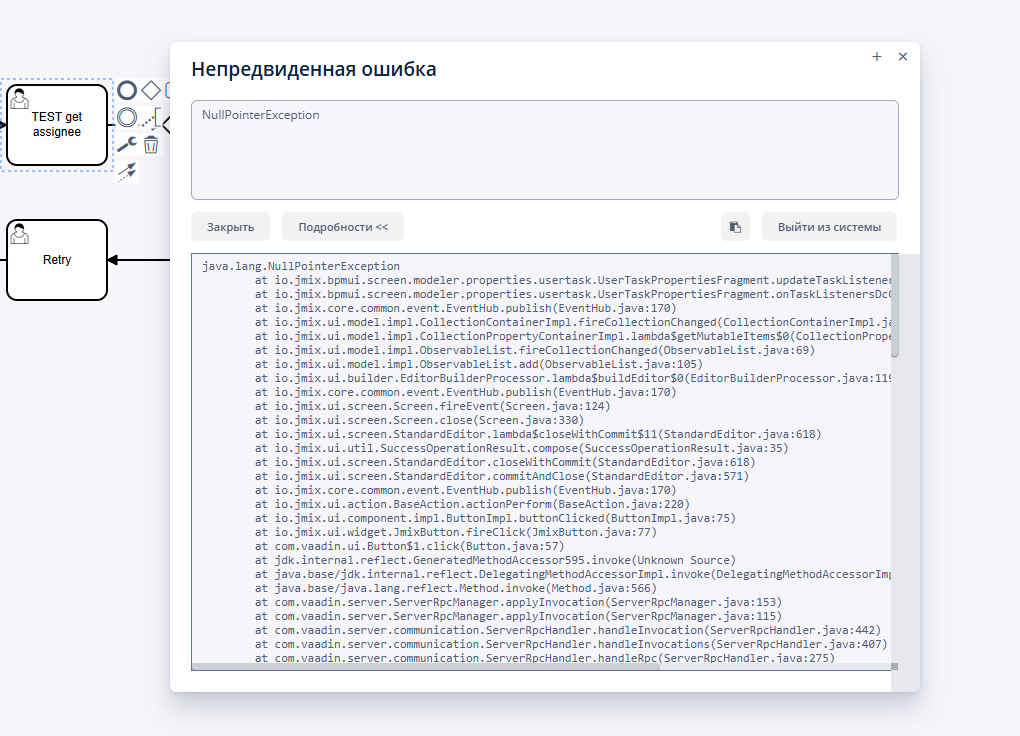Click Выйти из системы button
The height and width of the screenshot is (736, 1020).
tap(829, 227)
